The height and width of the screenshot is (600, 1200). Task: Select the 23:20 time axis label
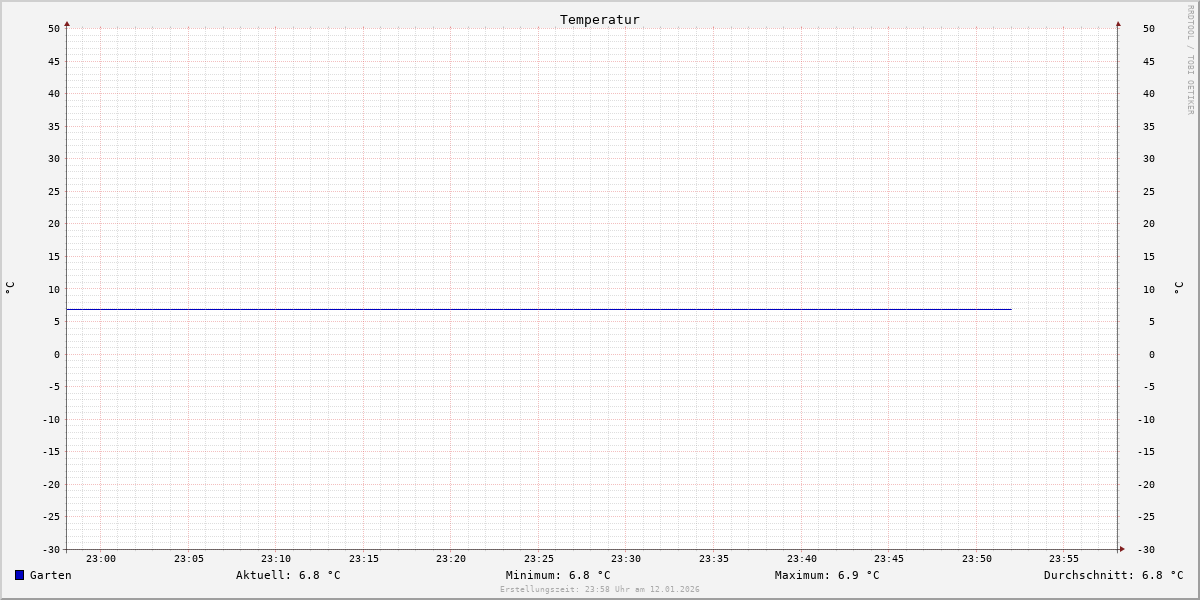coord(451,559)
